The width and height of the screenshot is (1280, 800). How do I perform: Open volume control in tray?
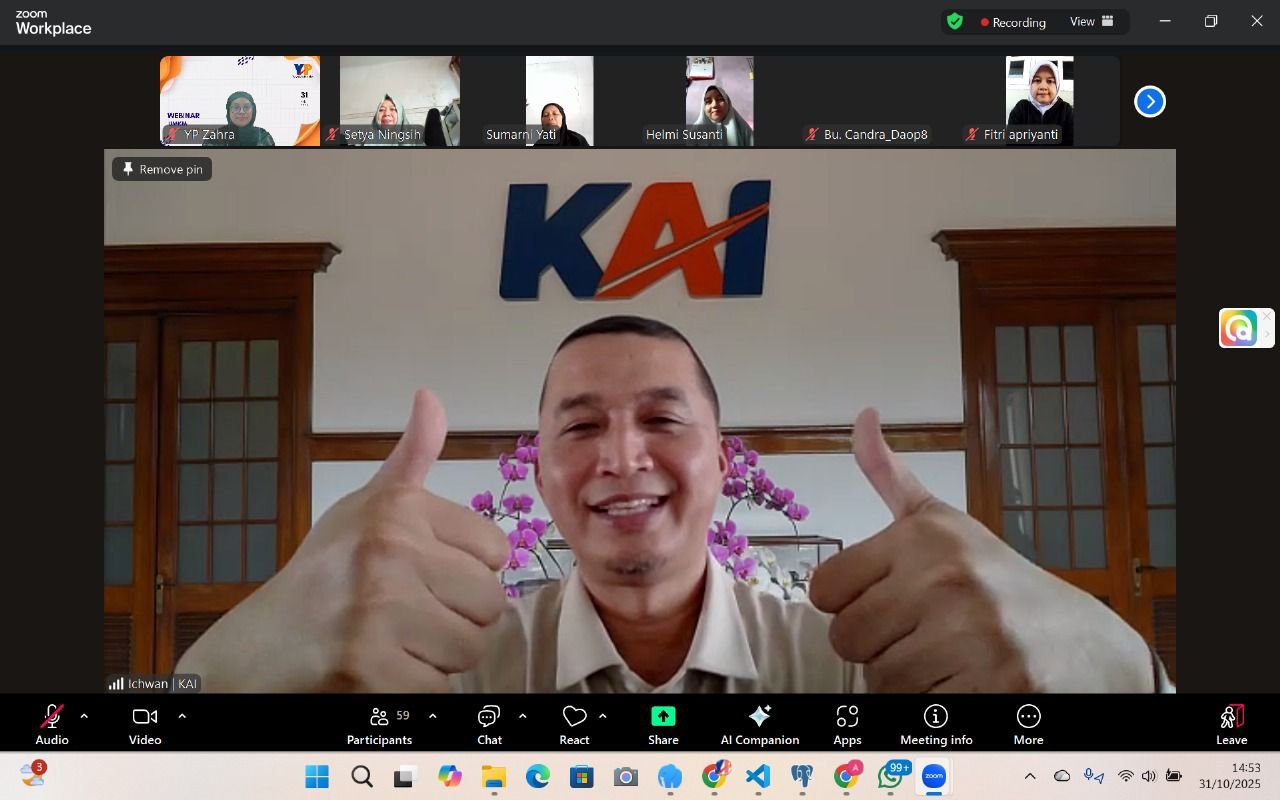1148,777
